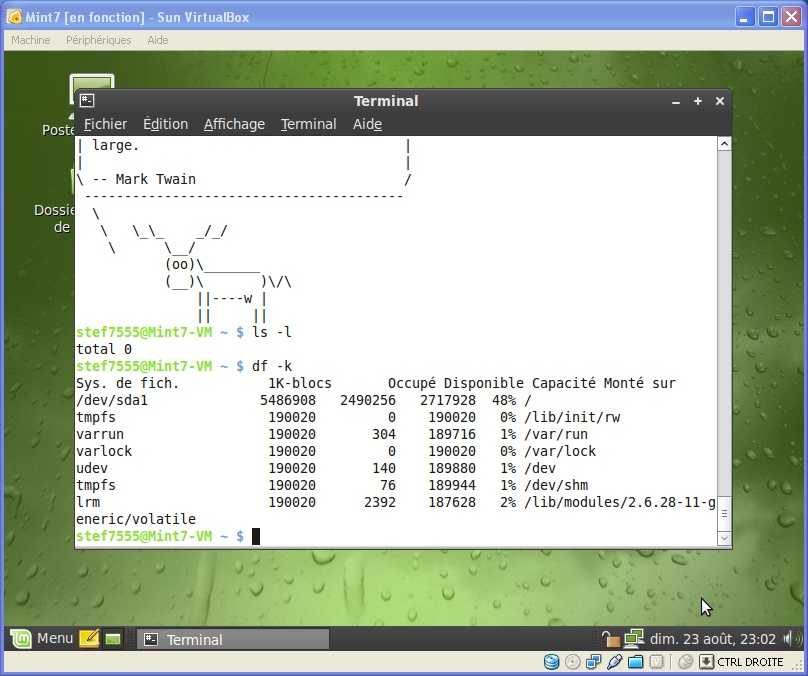Click the CTRL DROITE host key label
Image resolution: width=808 pixels, height=676 pixels.
[x=750, y=662]
